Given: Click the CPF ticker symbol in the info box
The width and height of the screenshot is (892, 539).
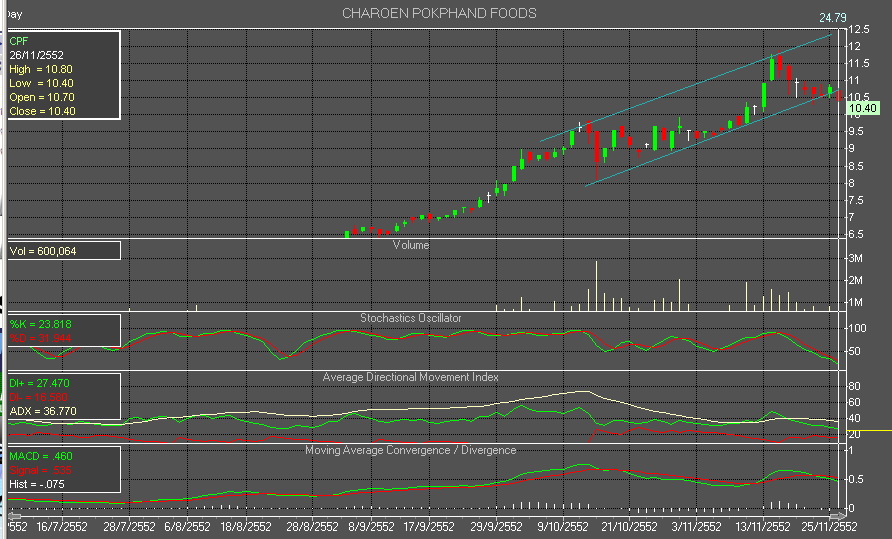Looking at the screenshot, I should (x=19, y=41).
